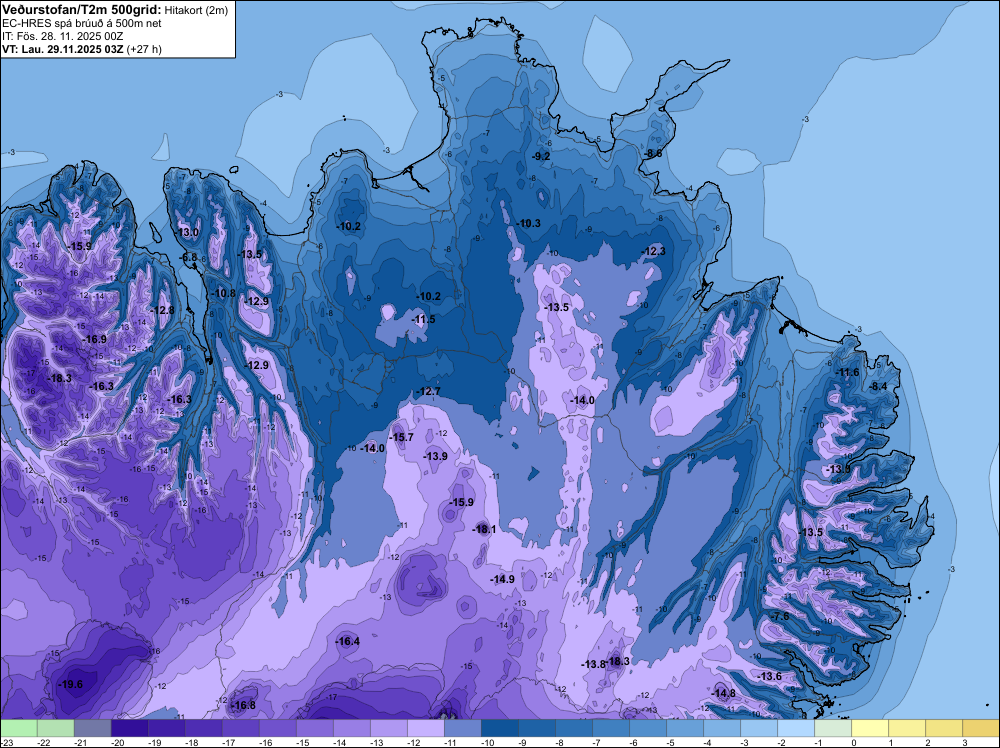
Task: Click the -17 label in the legend bar
Action: (229, 742)
